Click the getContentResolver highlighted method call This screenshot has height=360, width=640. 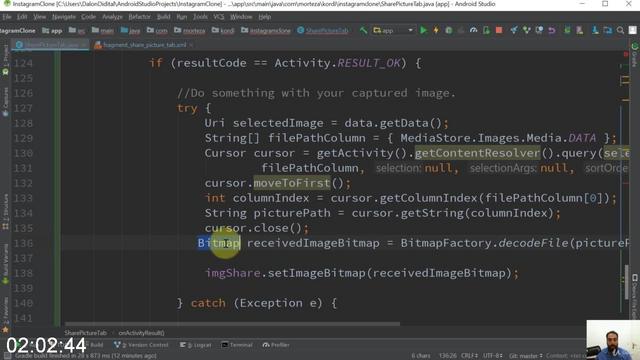pyautogui.click(x=477, y=153)
